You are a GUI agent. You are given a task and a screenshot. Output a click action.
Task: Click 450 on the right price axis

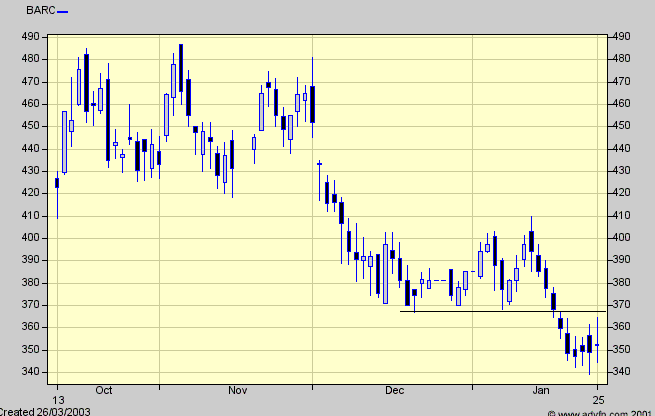[x=622, y=126]
